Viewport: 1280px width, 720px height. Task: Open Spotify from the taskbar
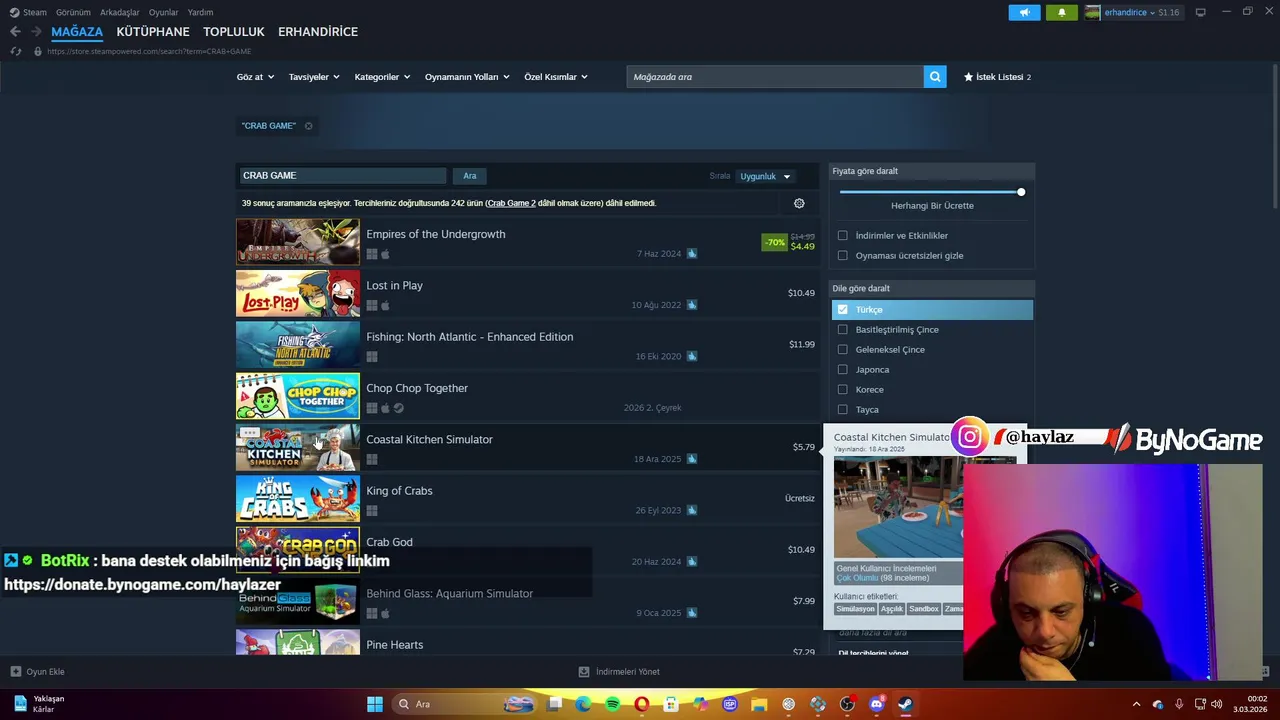click(x=612, y=704)
